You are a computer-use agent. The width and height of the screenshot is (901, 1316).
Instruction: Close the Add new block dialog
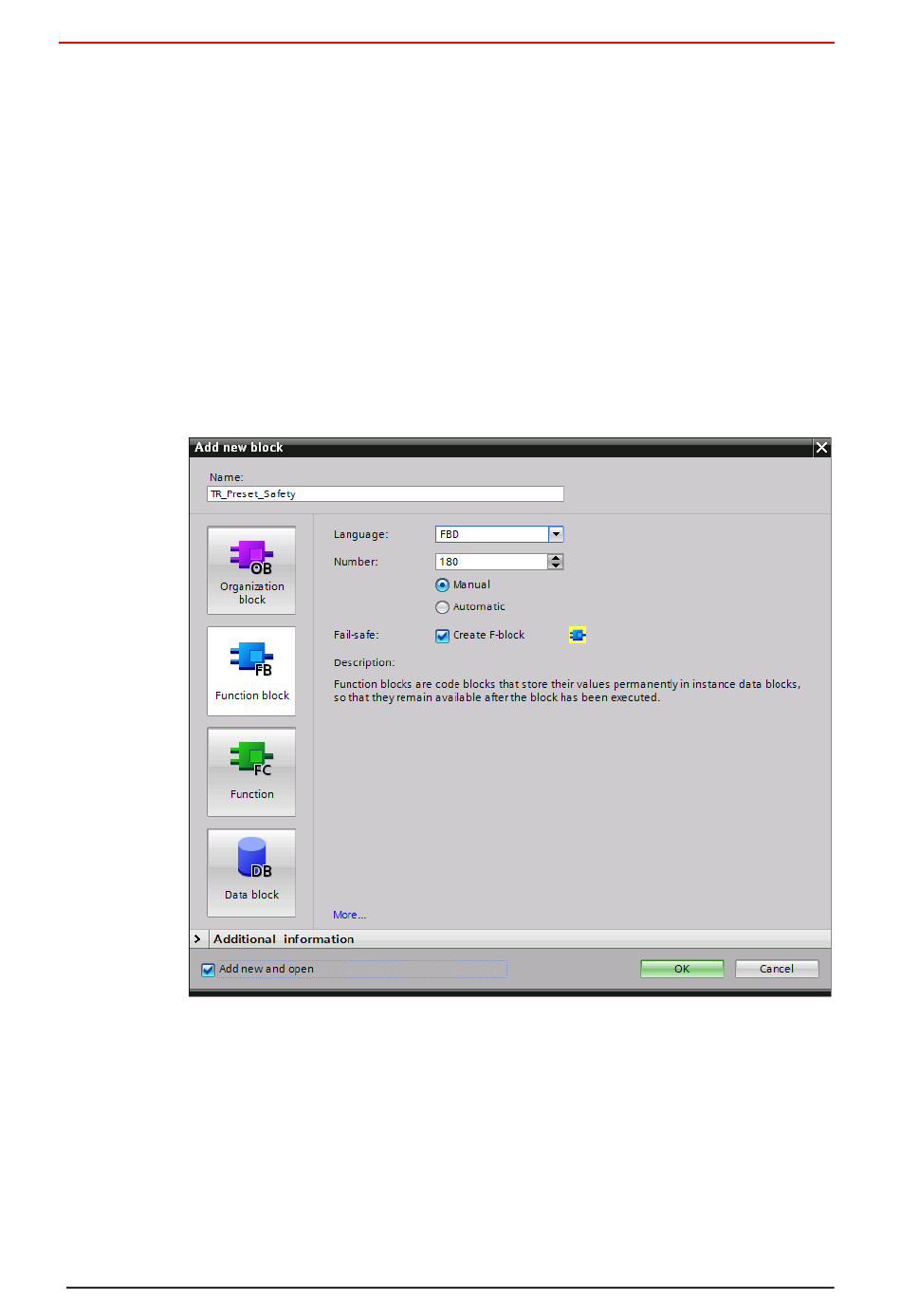click(x=821, y=448)
